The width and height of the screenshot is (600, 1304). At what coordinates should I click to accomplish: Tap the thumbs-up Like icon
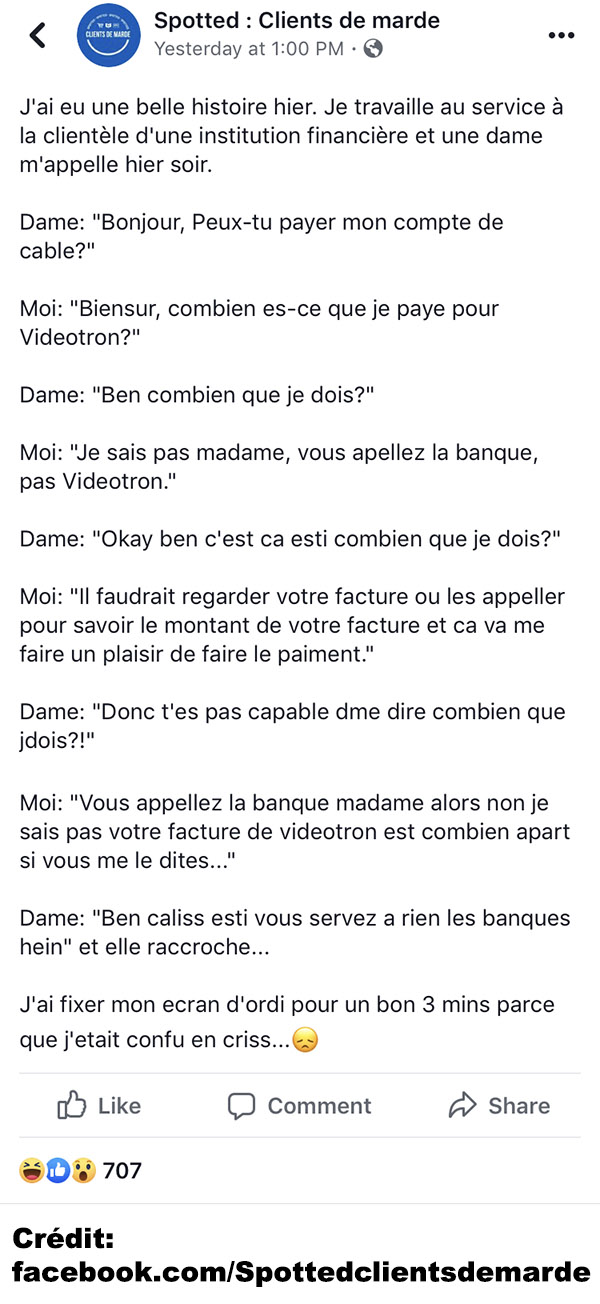tap(72, 1105)
